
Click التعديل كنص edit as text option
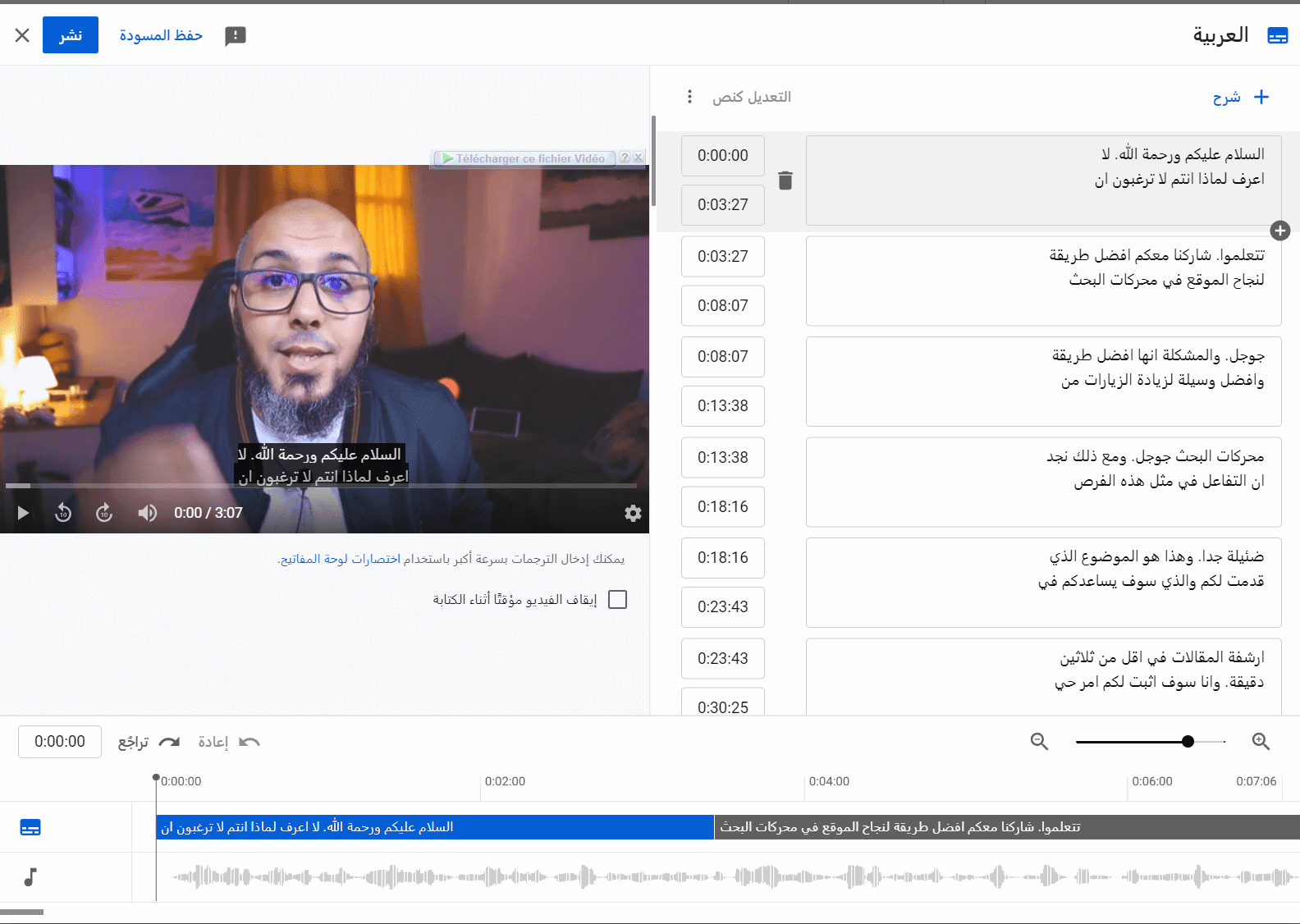(752, 97)
